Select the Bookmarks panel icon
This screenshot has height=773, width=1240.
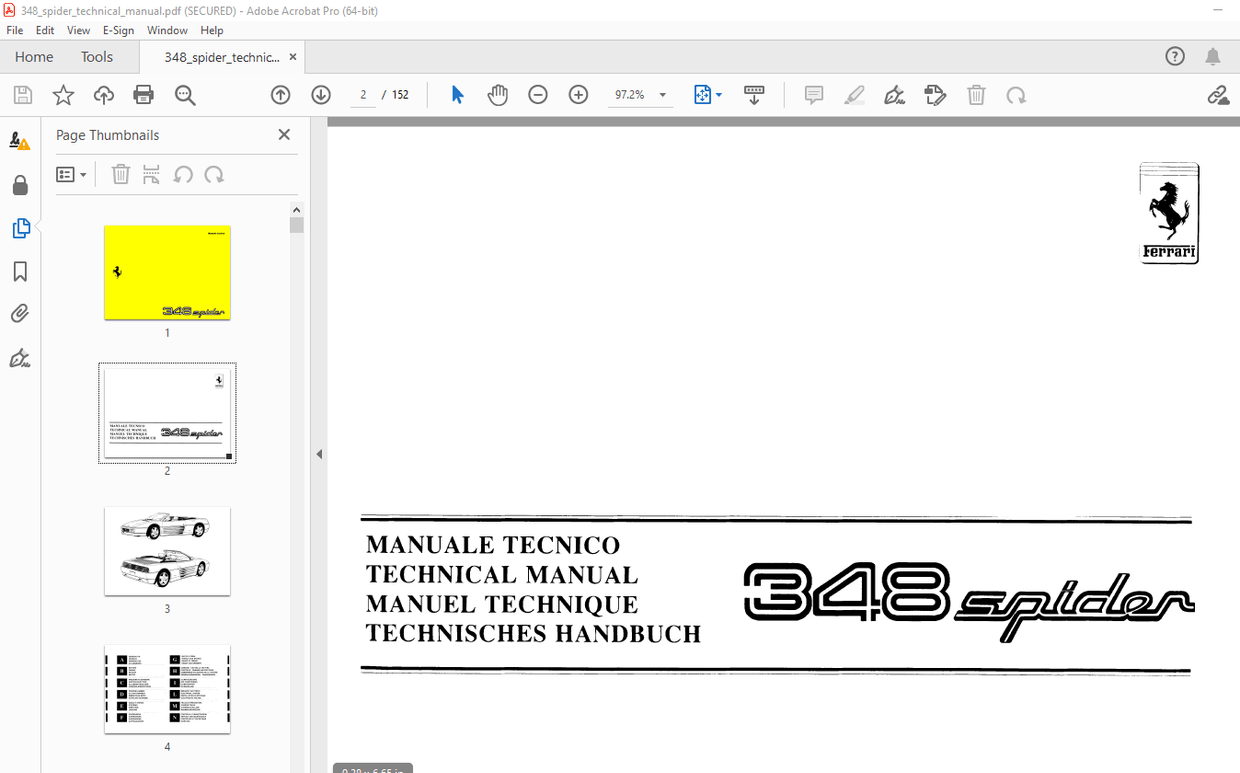click(x=20, y=271)
